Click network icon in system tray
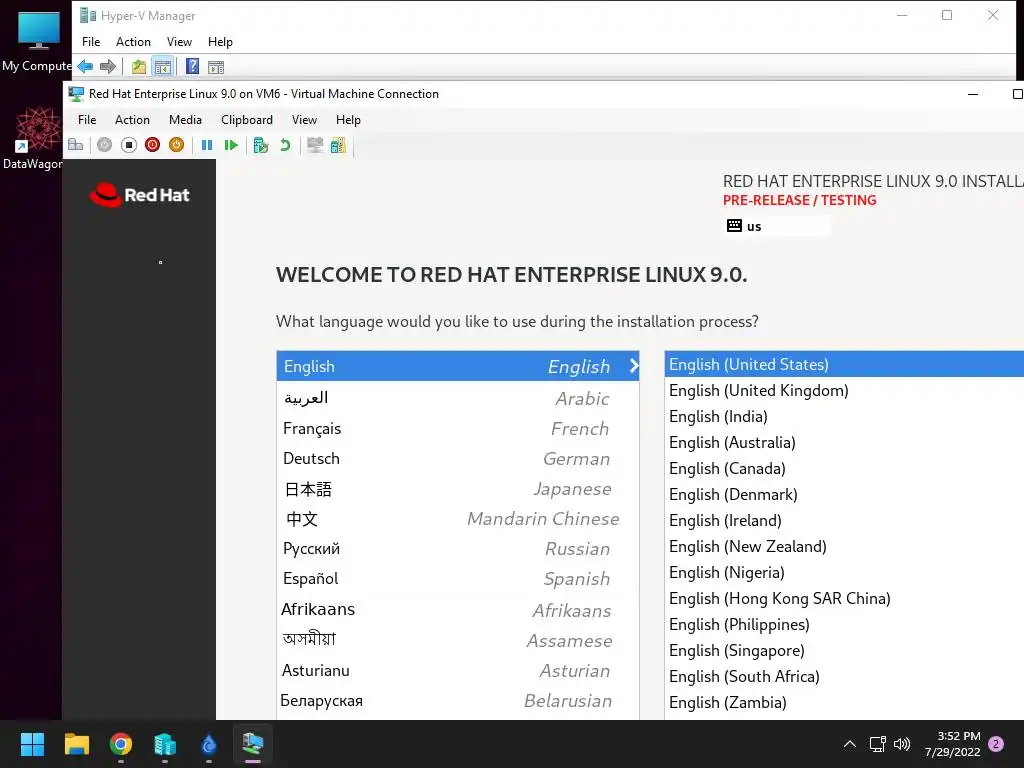This screenshot has width=1024, height=768. click(x=877, y=744)
